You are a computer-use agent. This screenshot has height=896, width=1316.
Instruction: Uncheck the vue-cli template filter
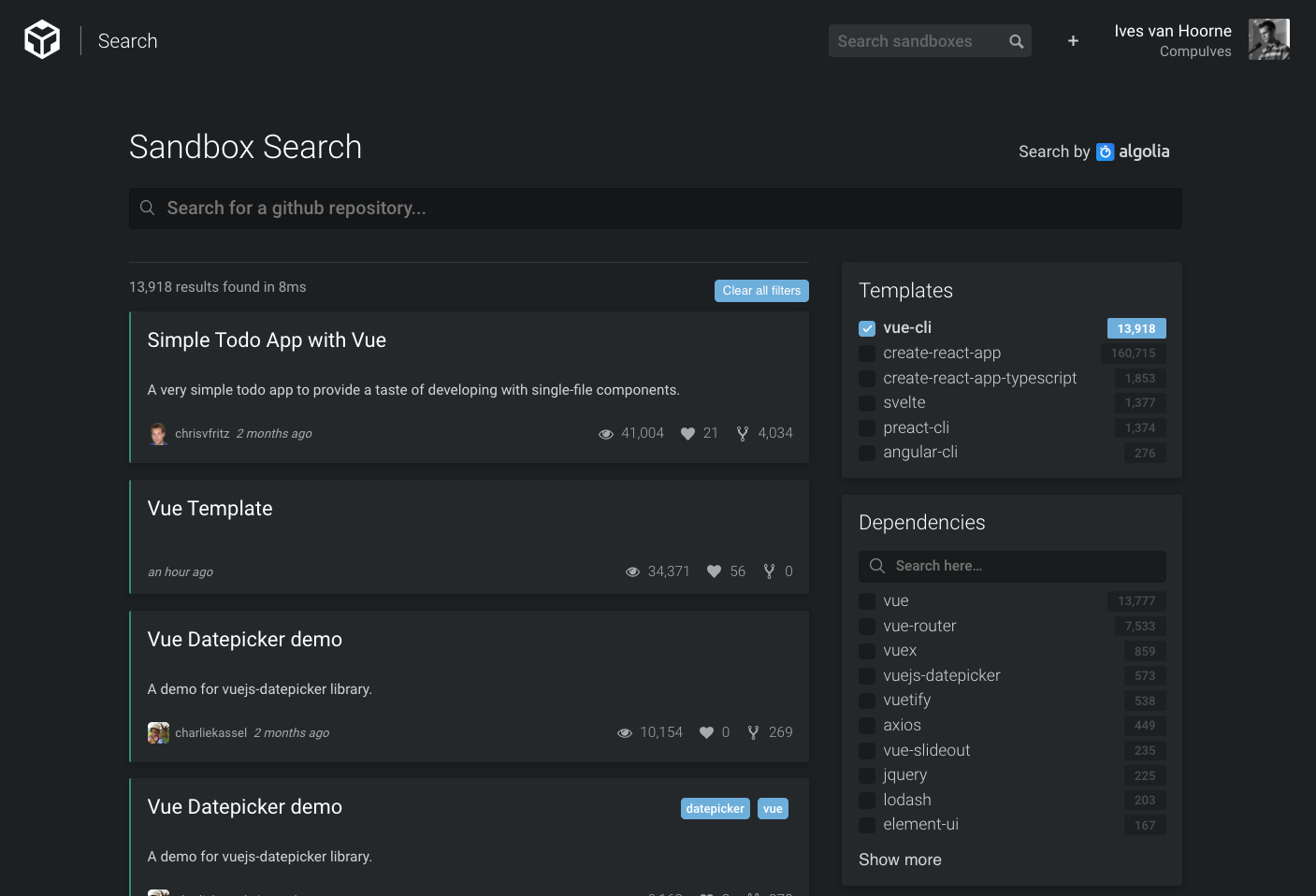867,328
